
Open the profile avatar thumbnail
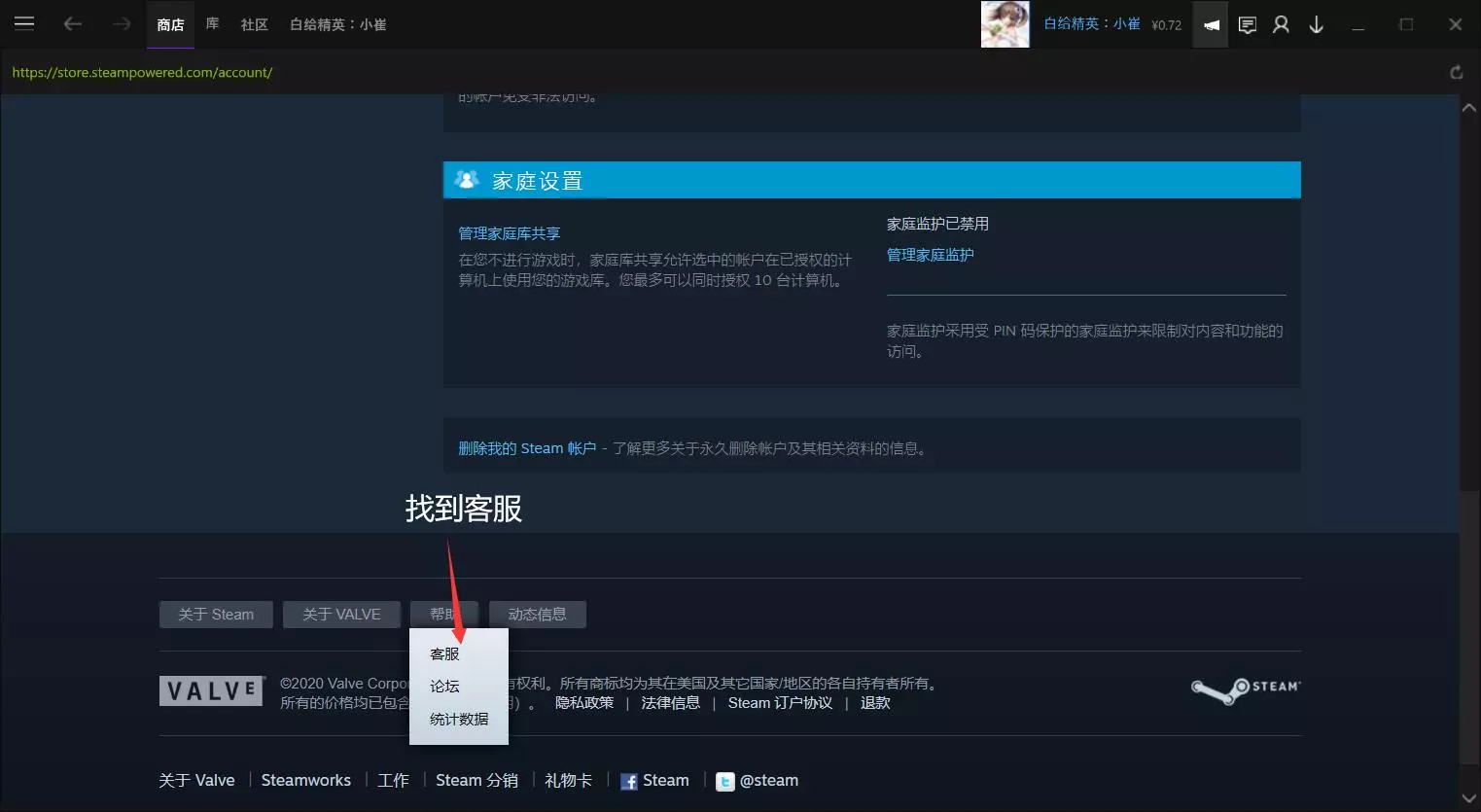pos(1005,24)
